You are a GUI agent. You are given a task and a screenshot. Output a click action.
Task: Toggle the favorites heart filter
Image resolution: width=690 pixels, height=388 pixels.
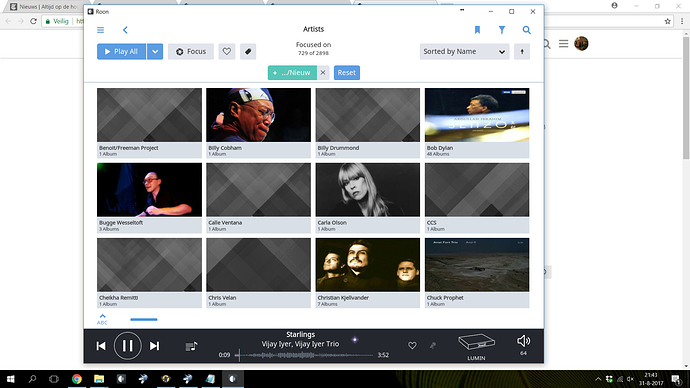pyautogui.click(x=227, y=51)
